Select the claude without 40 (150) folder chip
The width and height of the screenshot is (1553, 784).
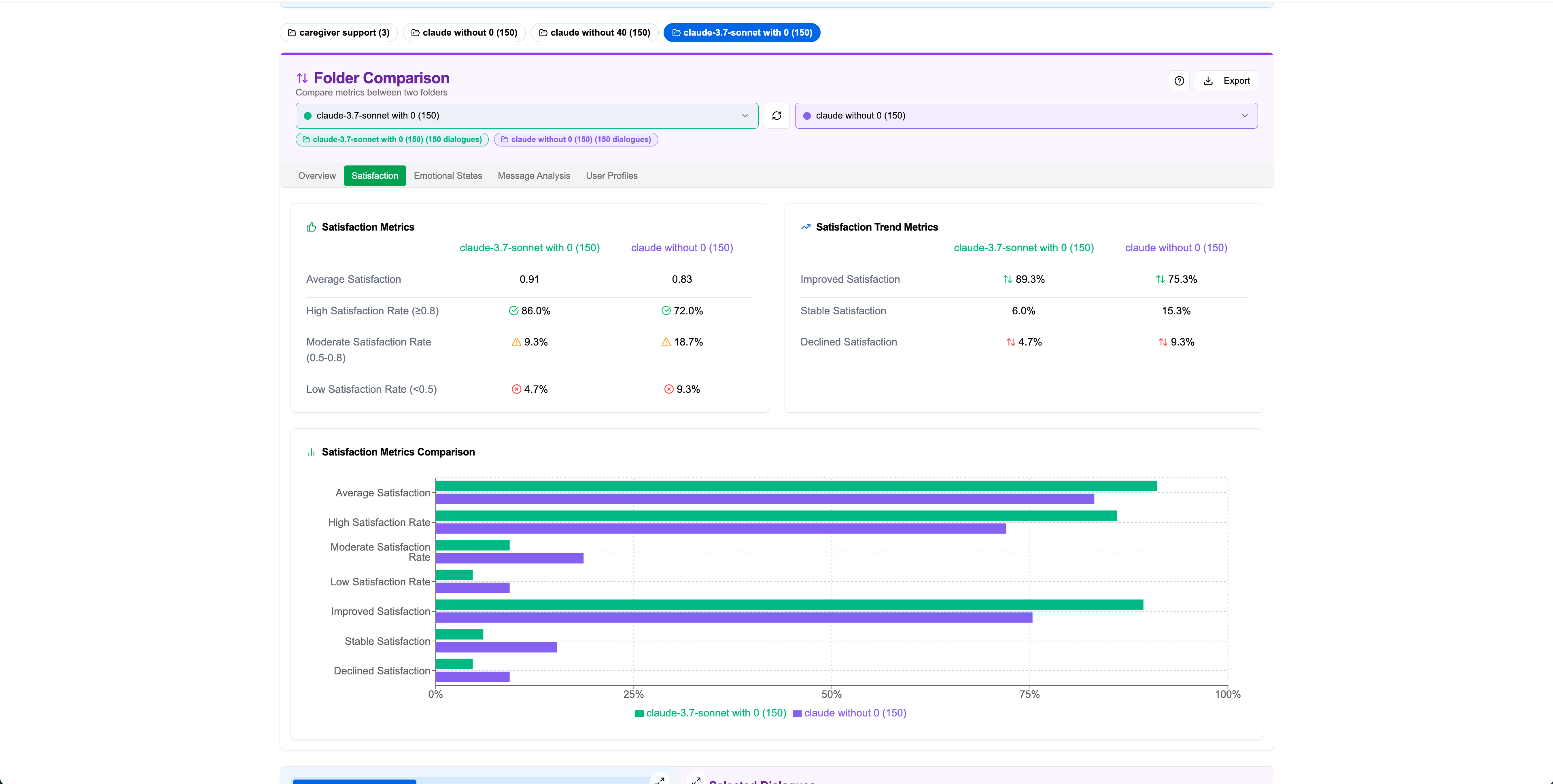594,32
